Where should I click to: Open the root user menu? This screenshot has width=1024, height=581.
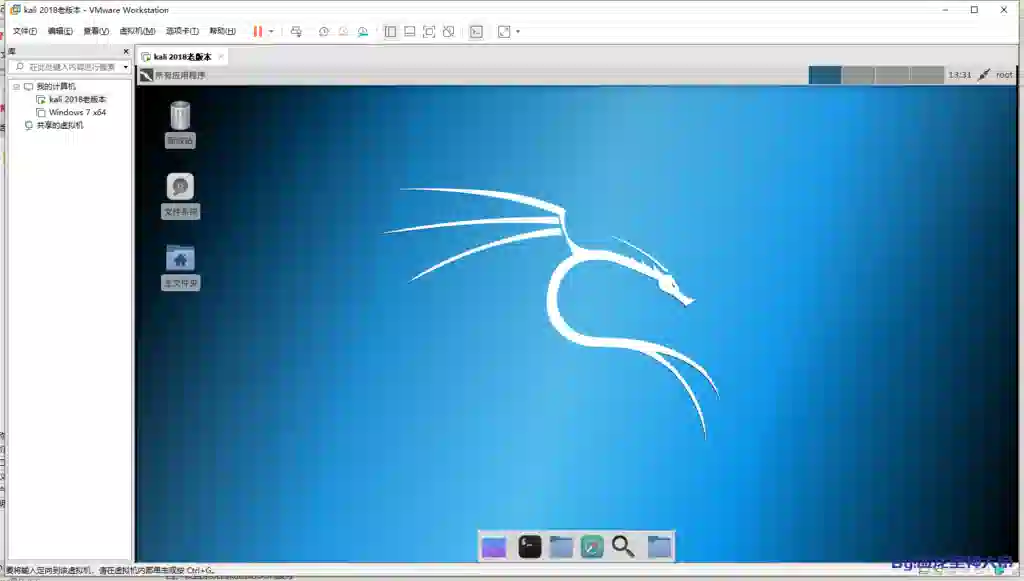pos(1004,75)
